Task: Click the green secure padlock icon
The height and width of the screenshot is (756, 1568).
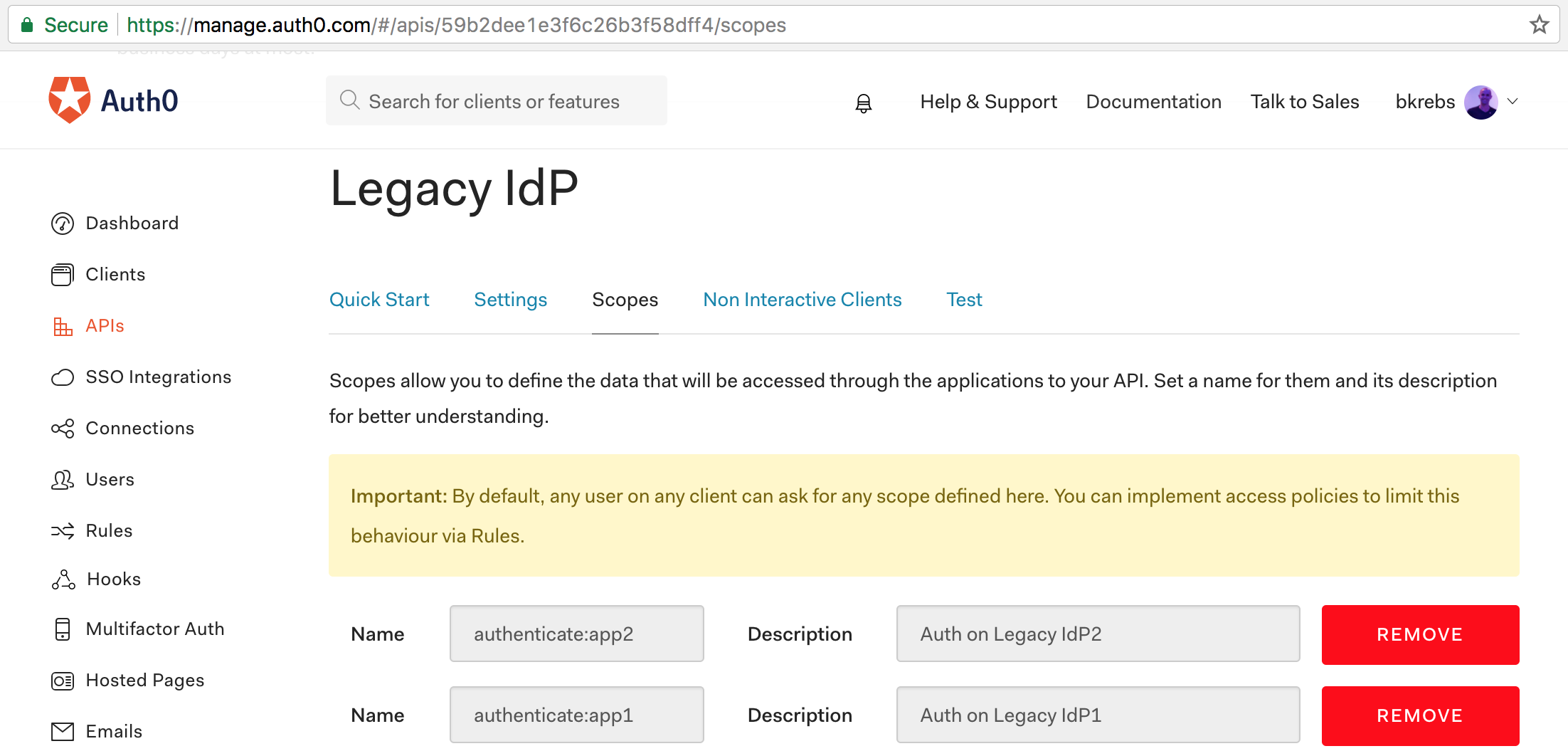Action: click(x=27, y=25)
